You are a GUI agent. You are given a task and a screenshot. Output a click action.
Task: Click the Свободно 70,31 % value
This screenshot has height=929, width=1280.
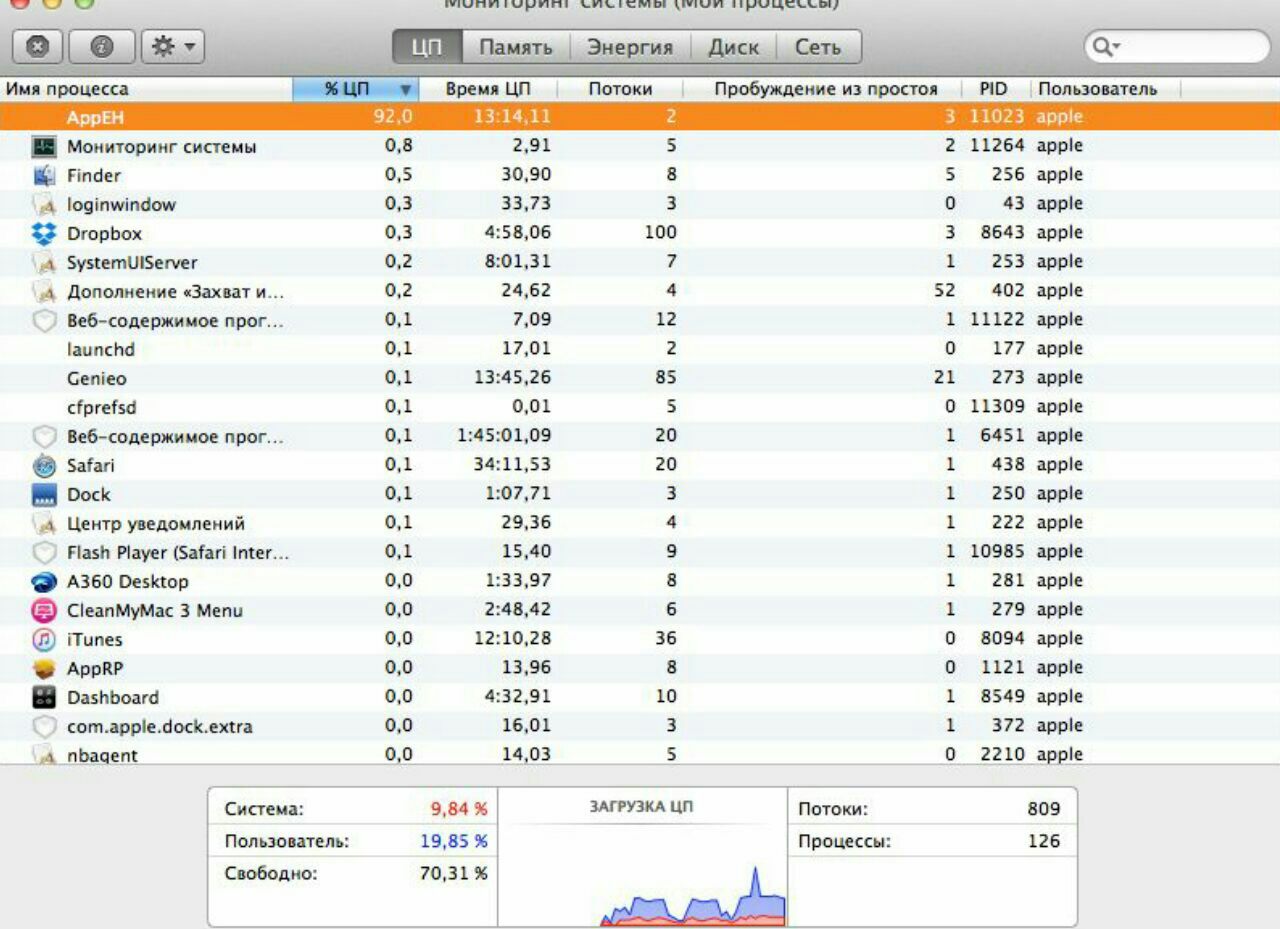pos(454,873)
